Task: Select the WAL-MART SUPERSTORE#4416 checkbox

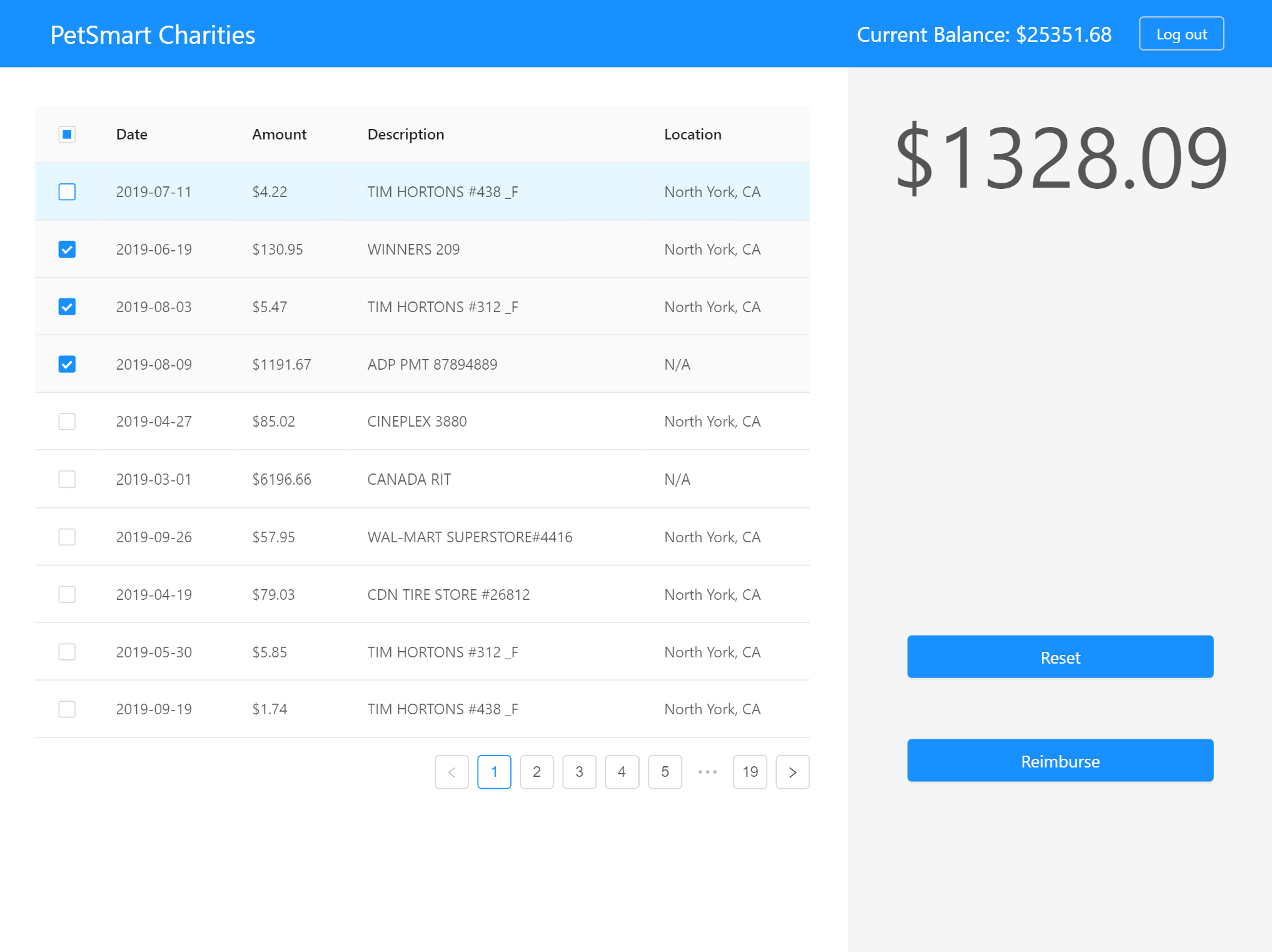Action: click(x=67, y=537)
